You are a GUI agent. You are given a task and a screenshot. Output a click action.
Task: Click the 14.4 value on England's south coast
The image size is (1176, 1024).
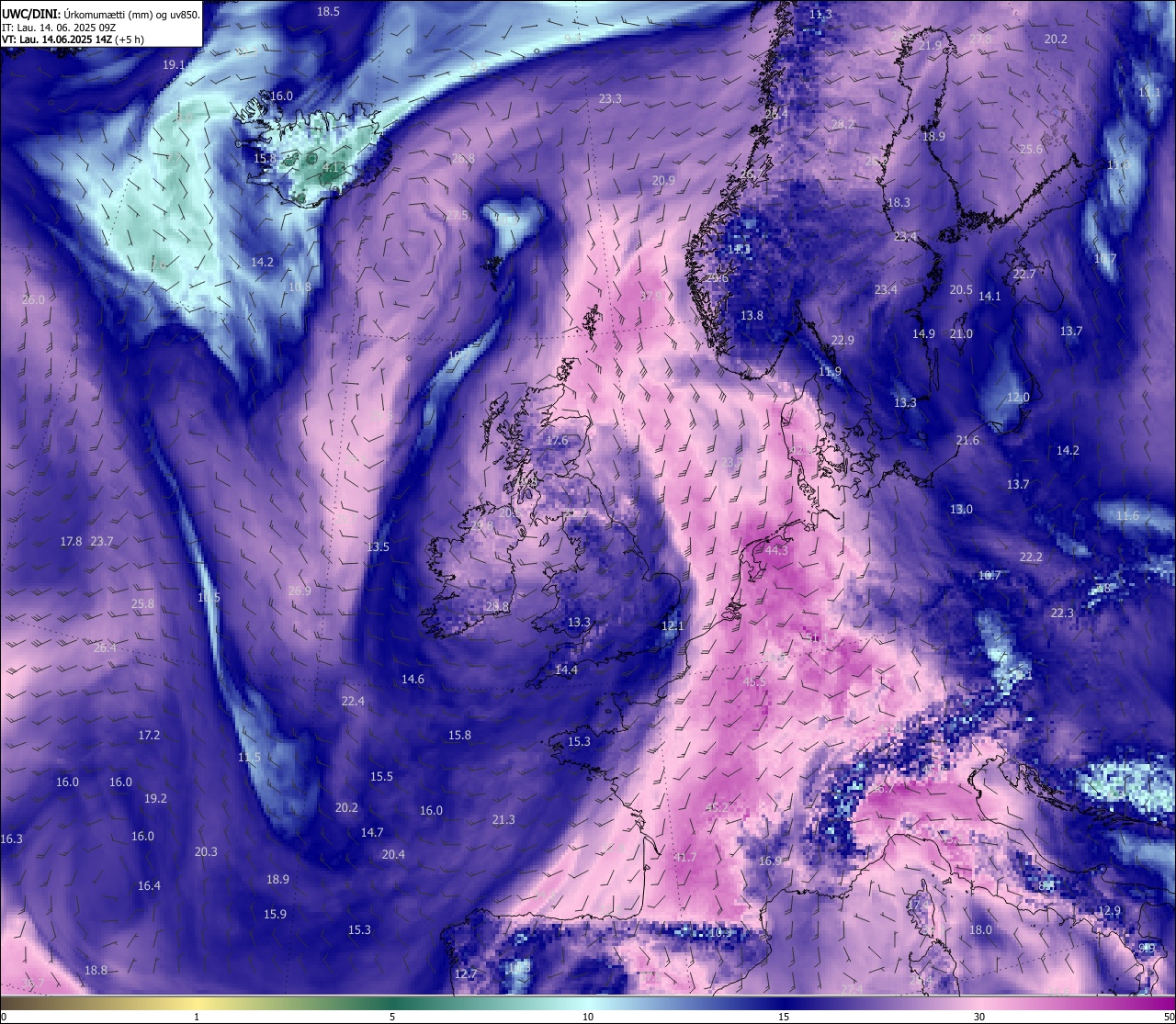566,670
